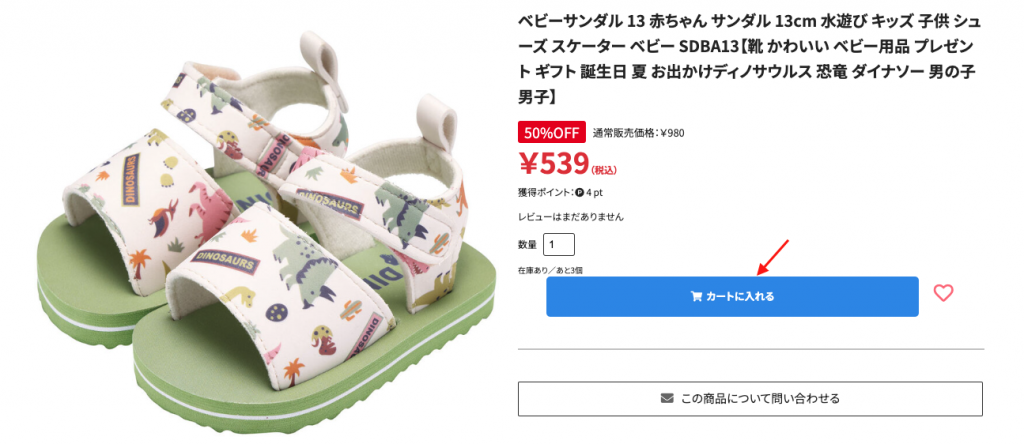Click the shopping cart icon in blue button

696,297
